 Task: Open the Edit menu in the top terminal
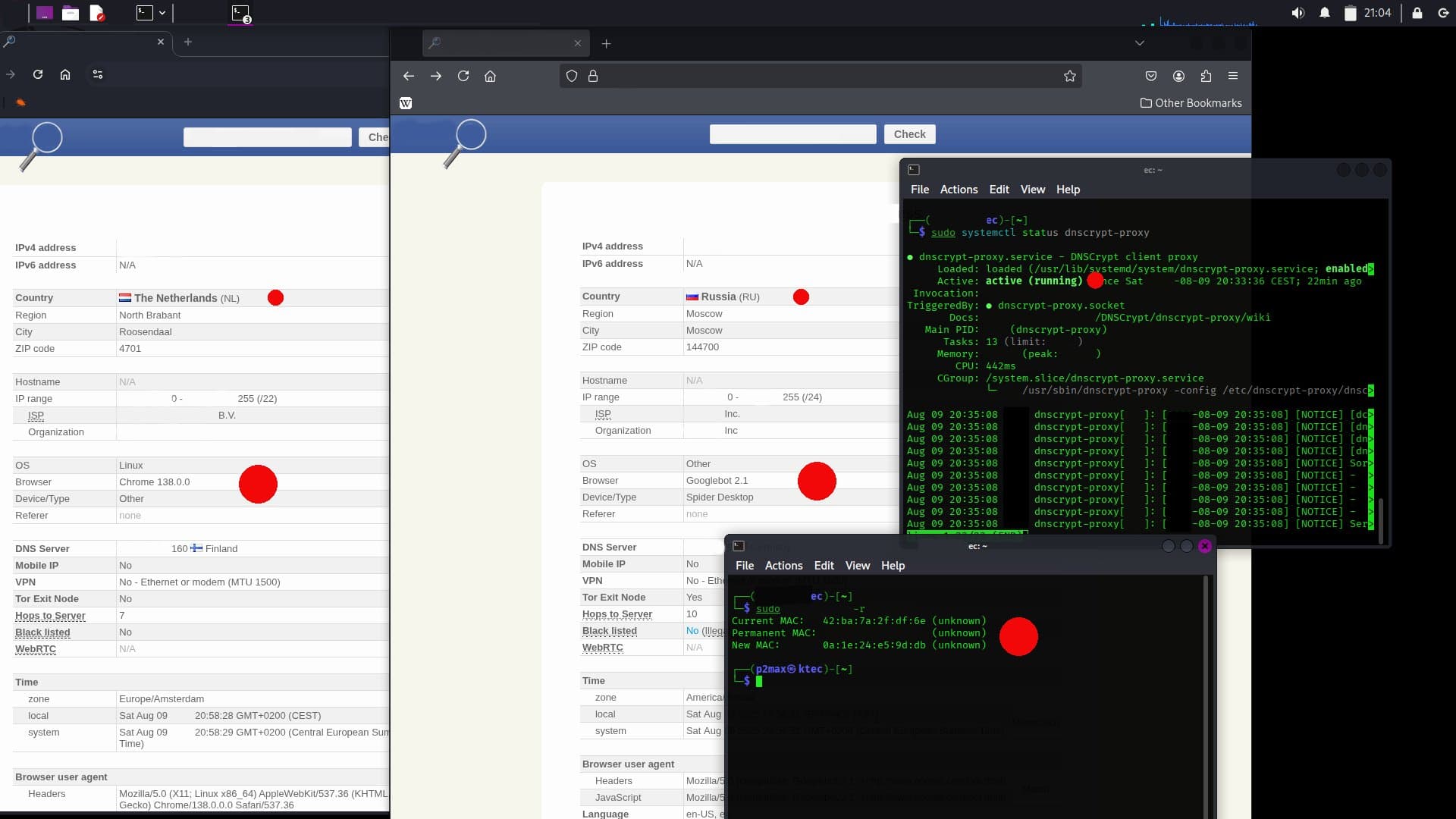click(999, 190)
